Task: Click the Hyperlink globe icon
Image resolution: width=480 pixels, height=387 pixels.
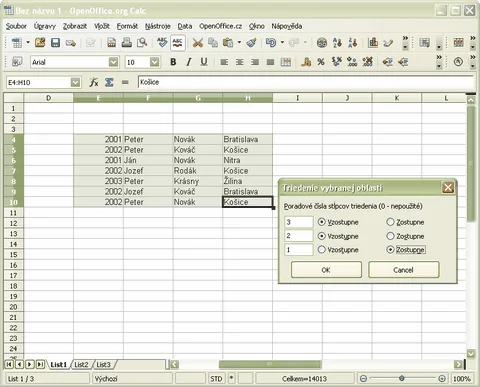Action: coord(322,43)
